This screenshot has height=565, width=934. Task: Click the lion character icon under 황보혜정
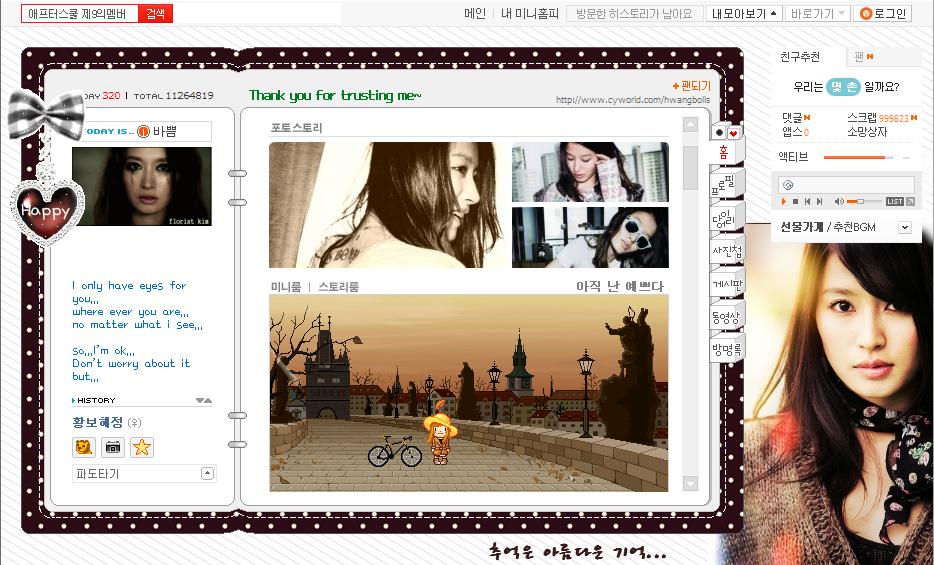tap(83, 447)
